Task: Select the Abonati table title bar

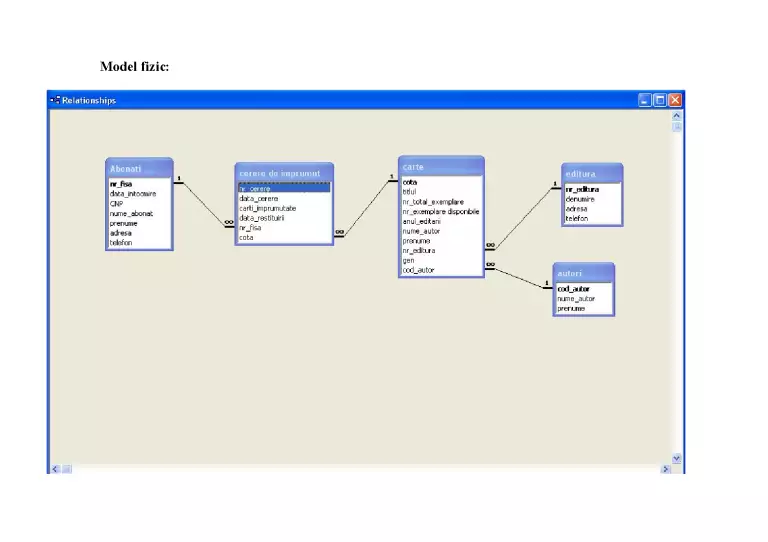Action: 139,168
